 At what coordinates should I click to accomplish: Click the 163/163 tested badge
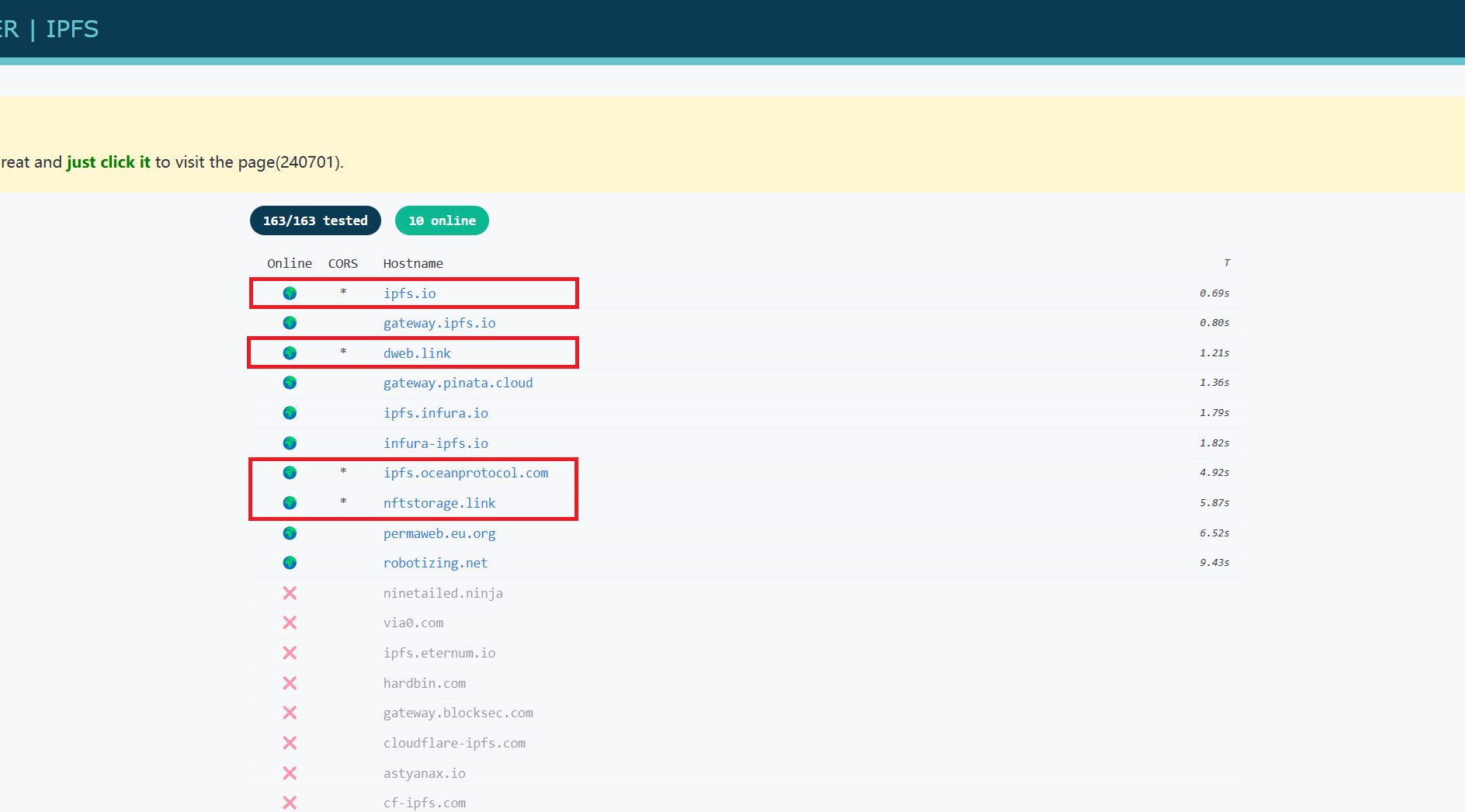click(315, 220)
